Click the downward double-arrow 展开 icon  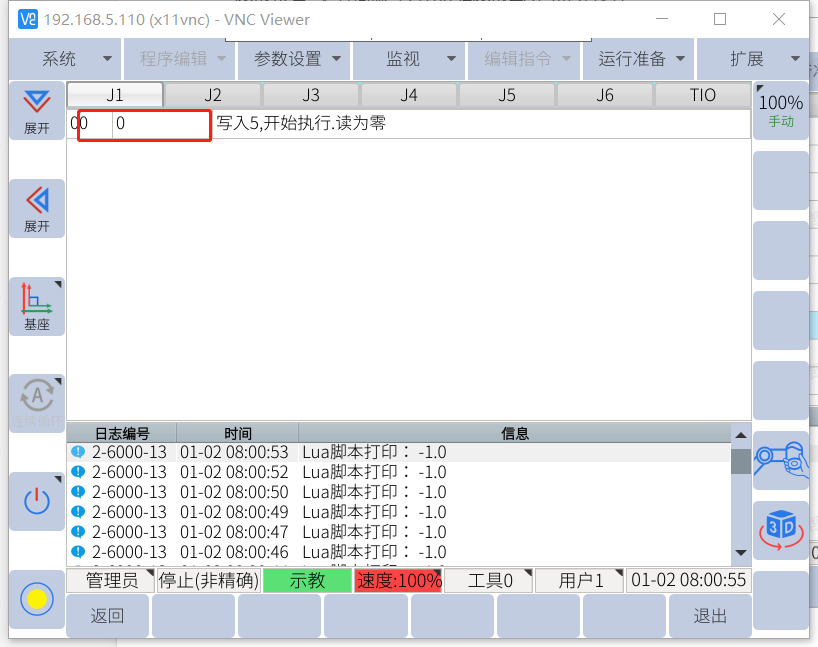click(x=37, y=110)
